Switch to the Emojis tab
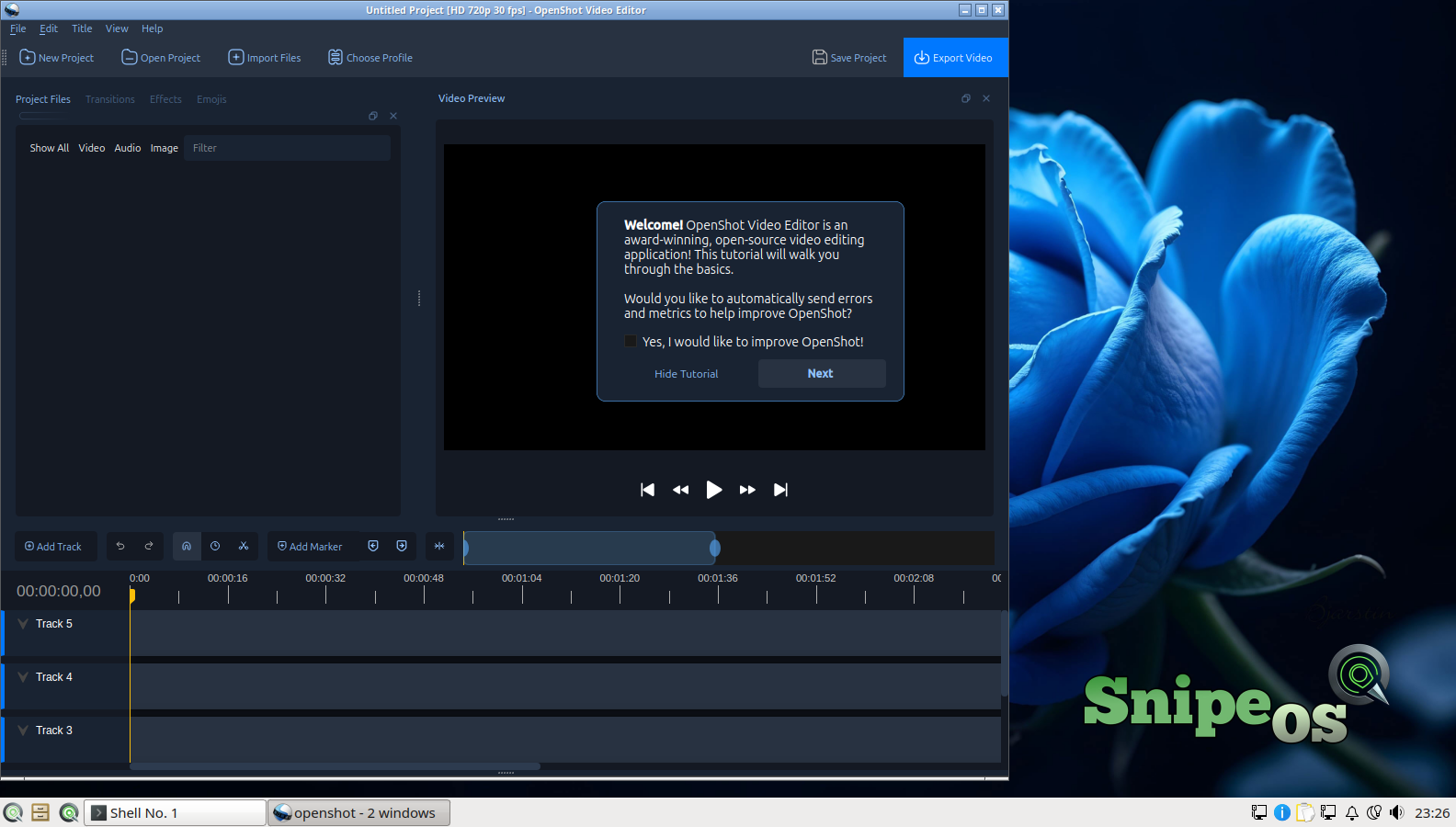Viewport: 1456px width, 827px height. tap(211, 99)
